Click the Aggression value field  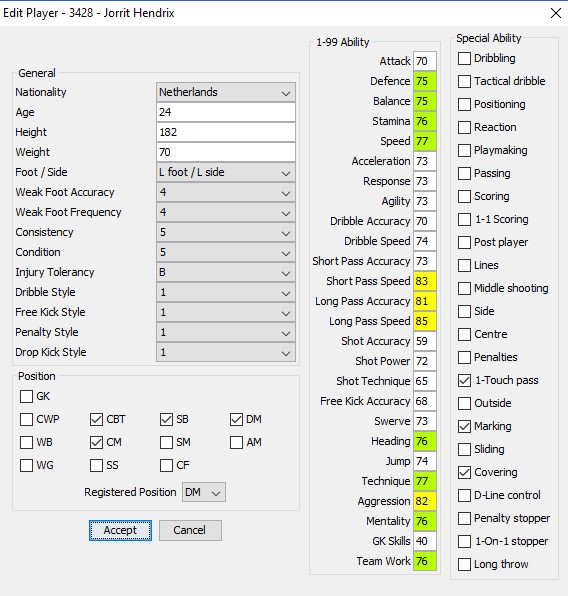pyautogui.click(x=425, y=501)
